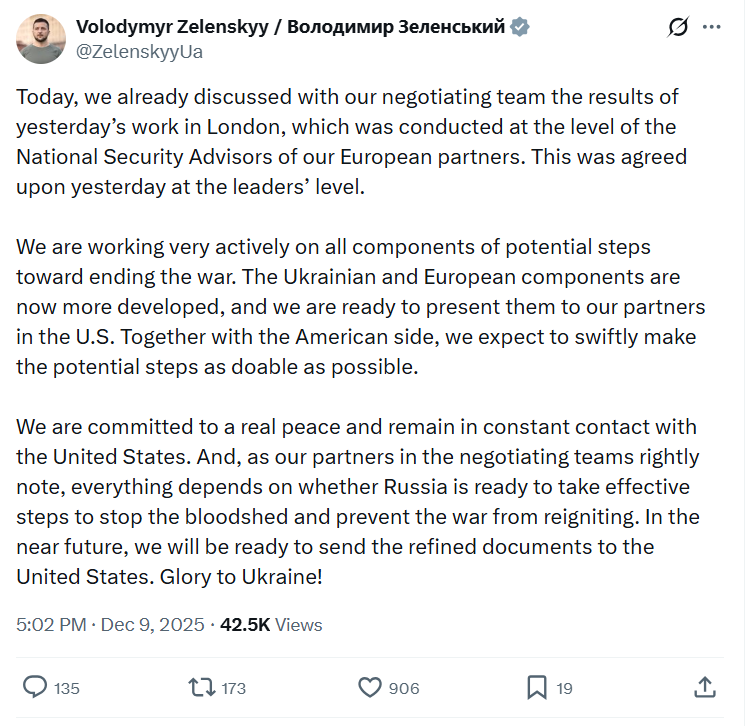
Task: Open the Grok slash-circle icon
Action: coord(678,27)
